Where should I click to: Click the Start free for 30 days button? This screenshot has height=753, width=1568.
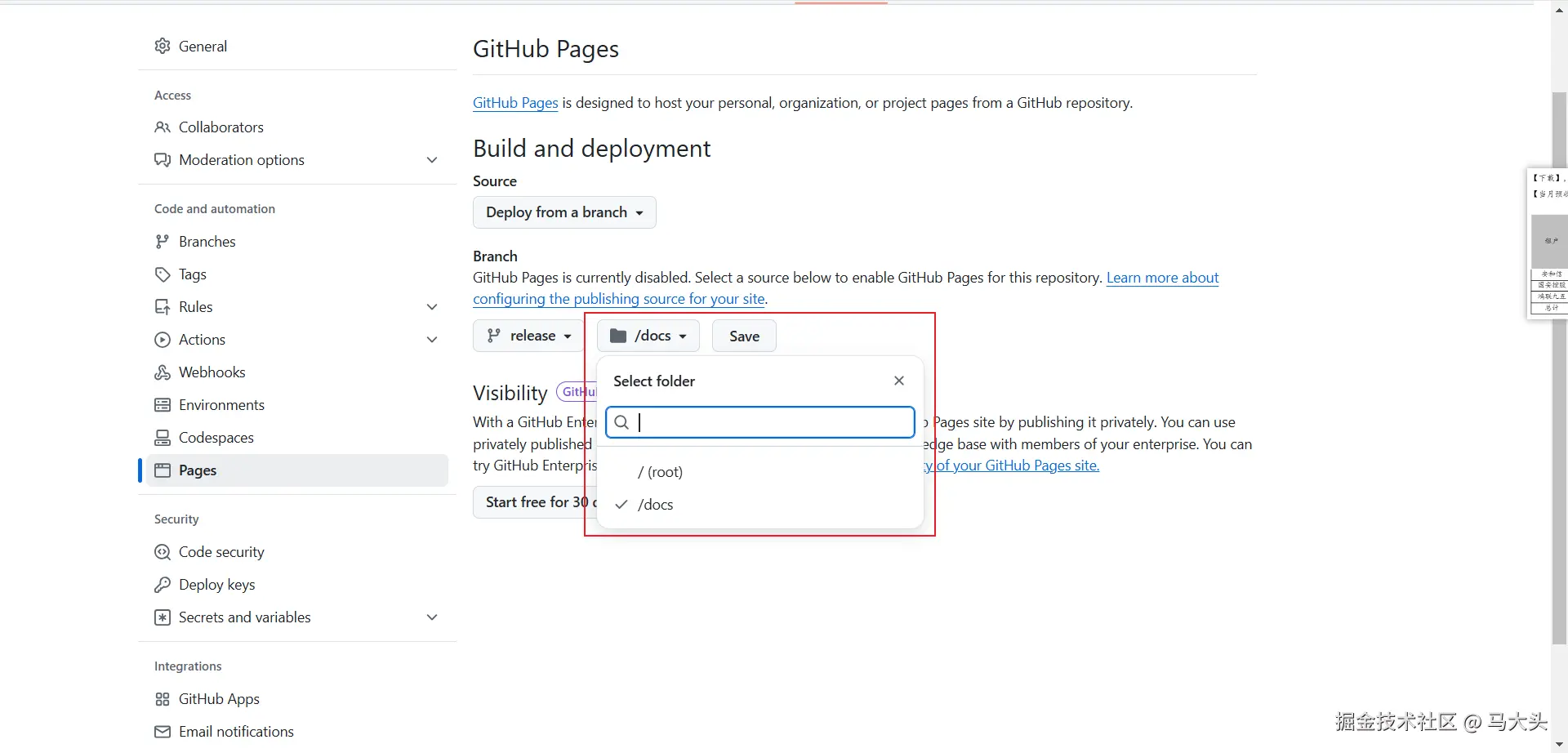pos(535,502)
